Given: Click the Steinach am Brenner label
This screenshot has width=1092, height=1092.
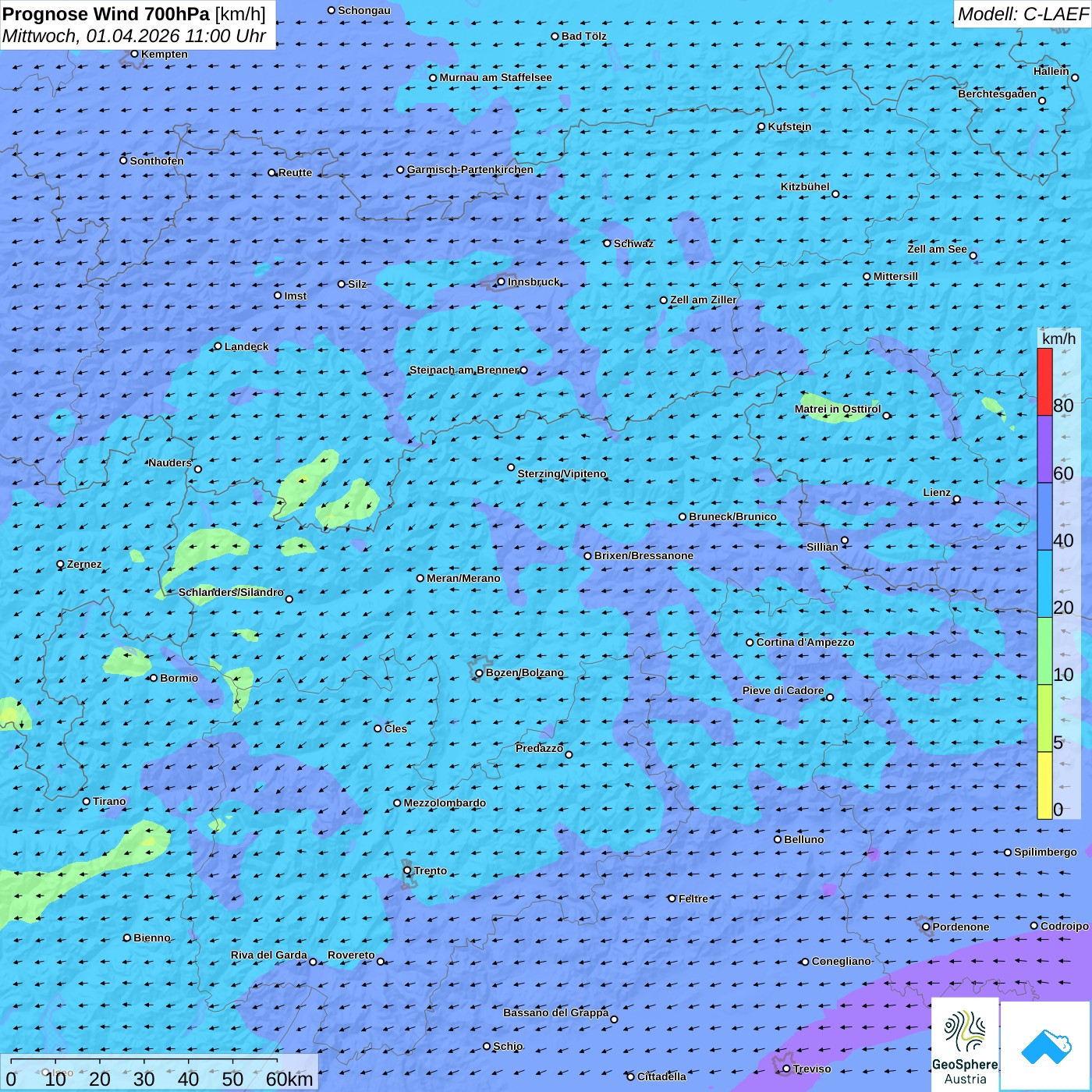Looking at the screenshot, I should (x=463, y=370).
